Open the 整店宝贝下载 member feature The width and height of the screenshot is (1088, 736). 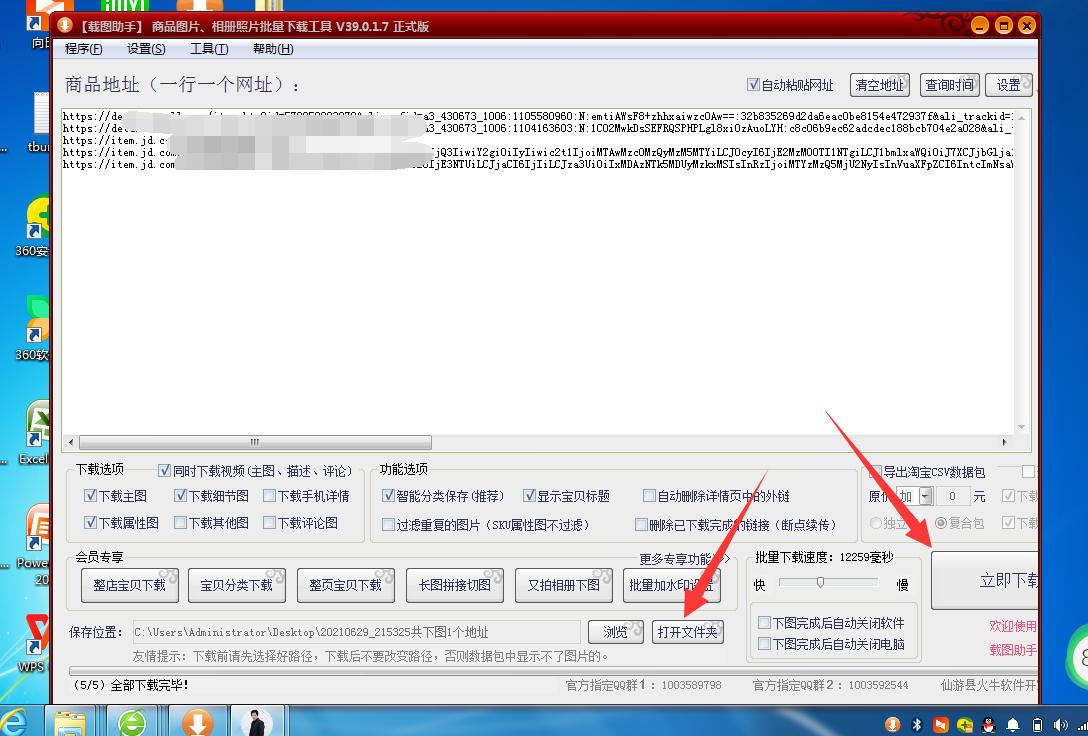[x=131, y=587]
